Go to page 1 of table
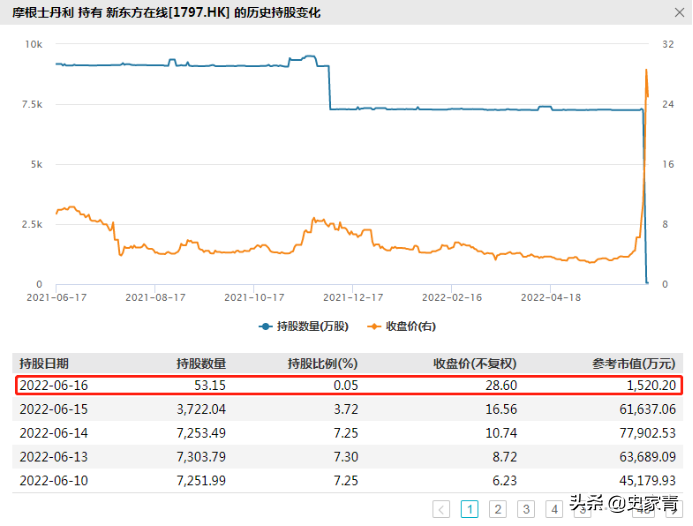This screenshot has width=693, height=526. point(469,509)
